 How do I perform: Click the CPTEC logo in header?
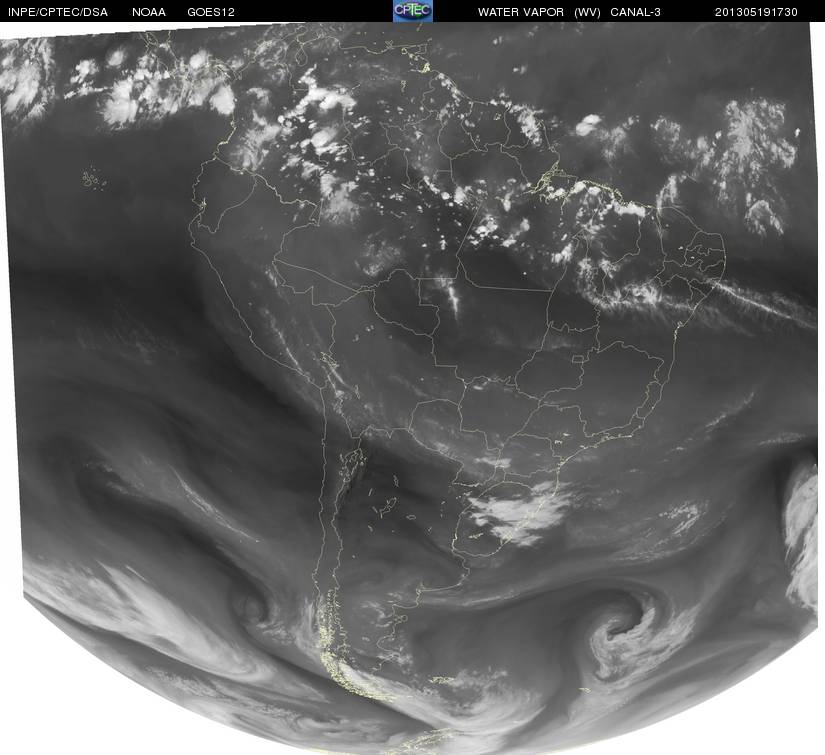tap(413, 11)
